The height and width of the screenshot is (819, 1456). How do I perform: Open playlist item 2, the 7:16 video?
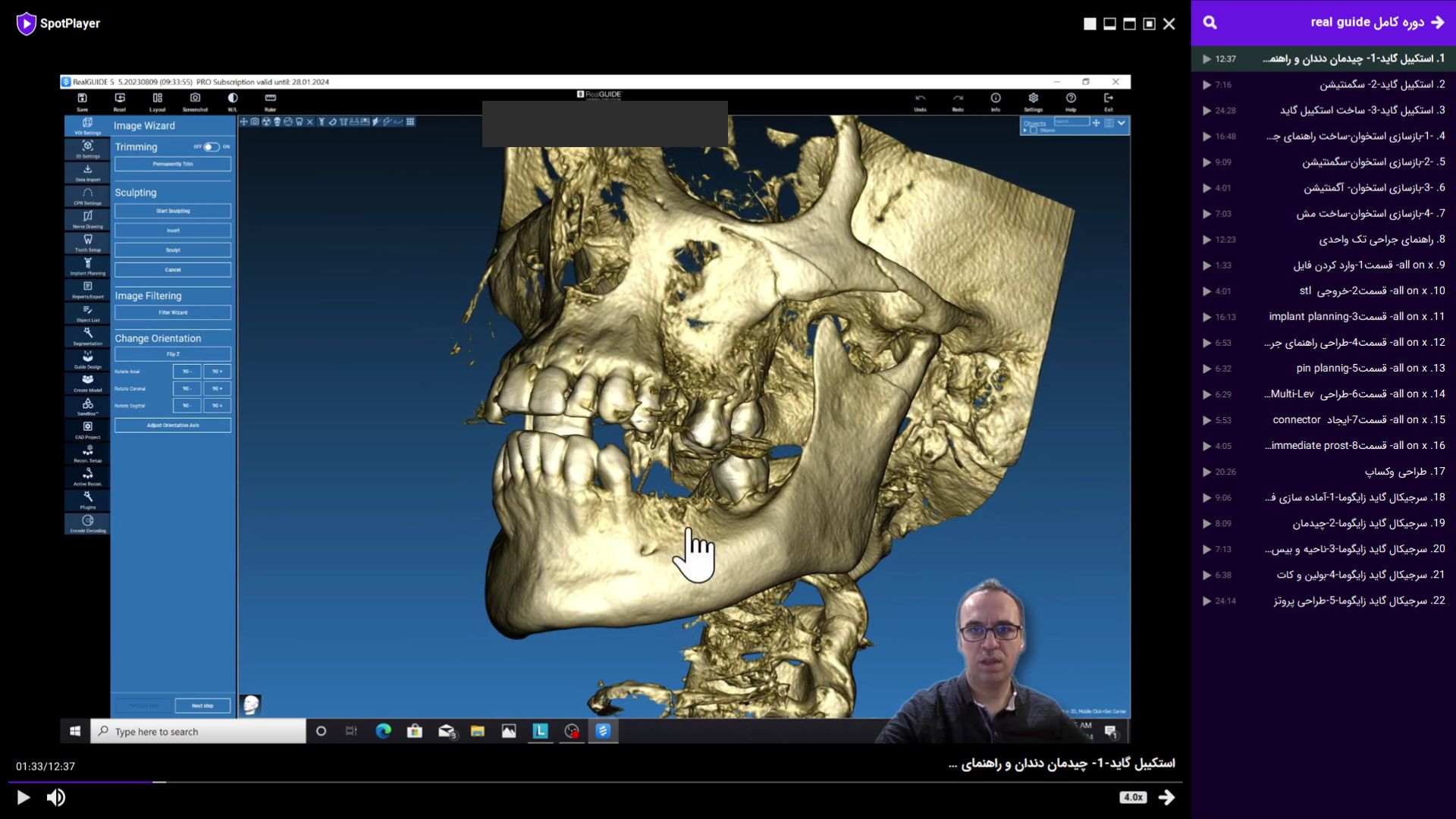(1323, 85)
